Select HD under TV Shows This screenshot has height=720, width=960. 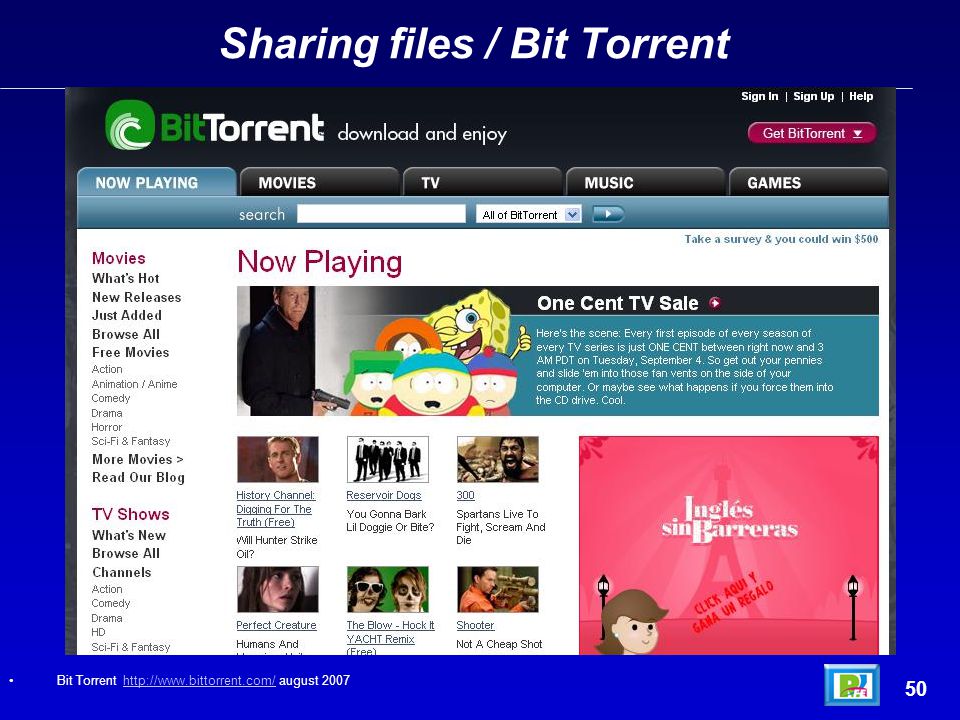[x=99, y=632]
